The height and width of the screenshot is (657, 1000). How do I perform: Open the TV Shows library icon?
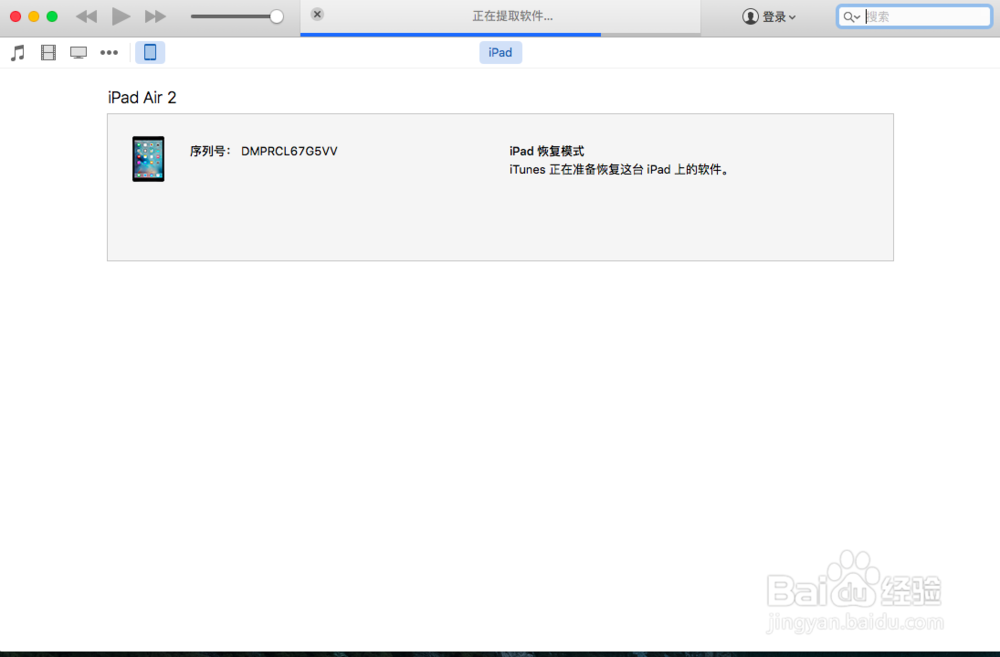[x=78, y=52]
